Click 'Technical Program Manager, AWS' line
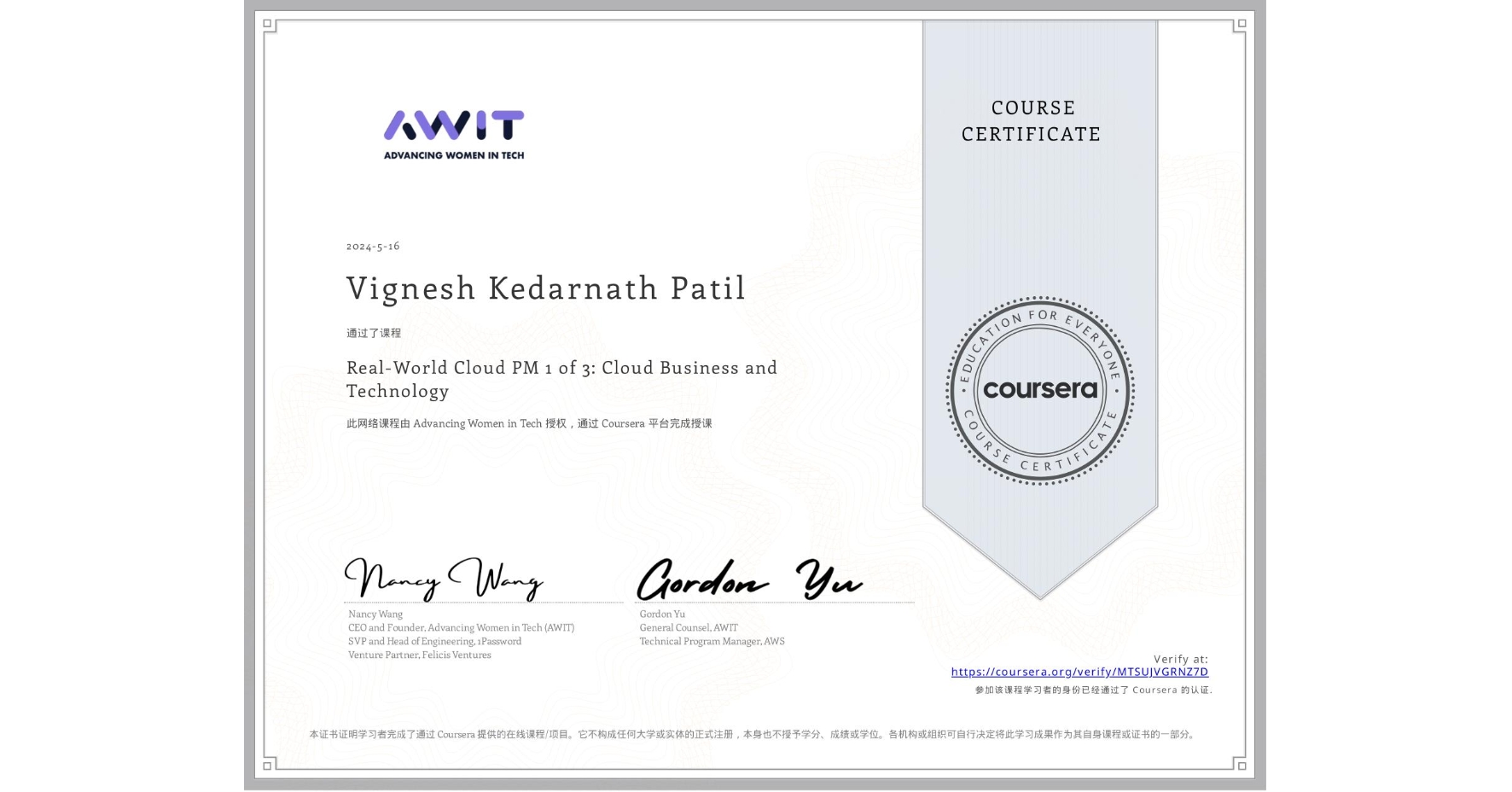Viewport: 1512px width, 792px height. point(712,641)
